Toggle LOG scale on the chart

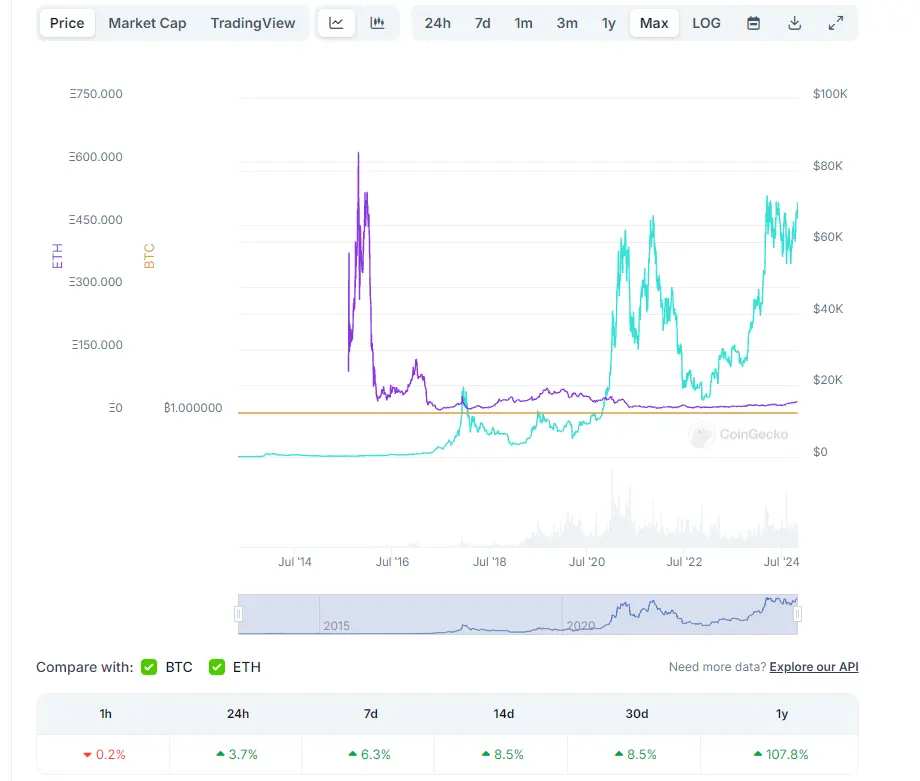tap(706, 23)
